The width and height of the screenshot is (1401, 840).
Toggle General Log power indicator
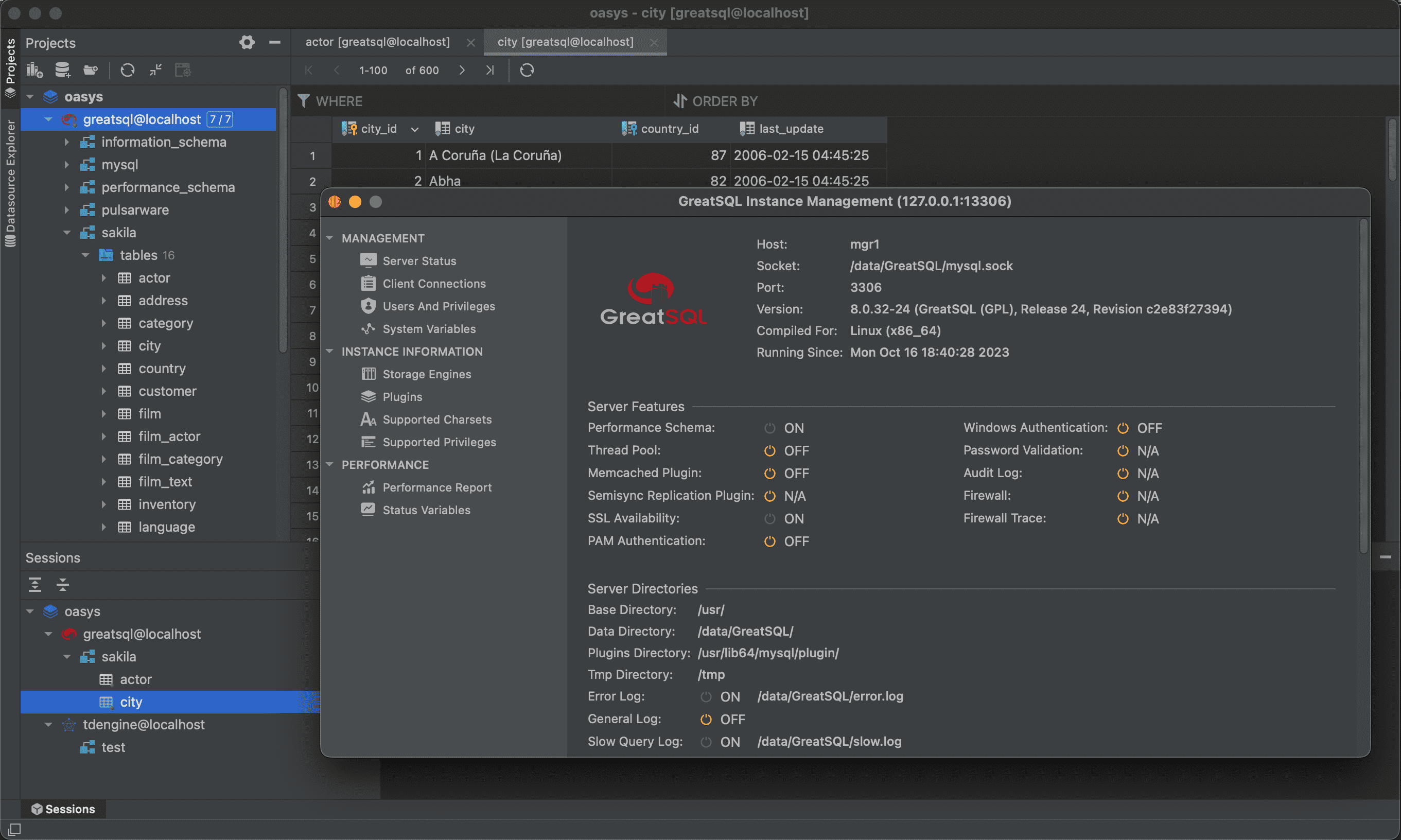pyautogui.click(x=706, y=720)
